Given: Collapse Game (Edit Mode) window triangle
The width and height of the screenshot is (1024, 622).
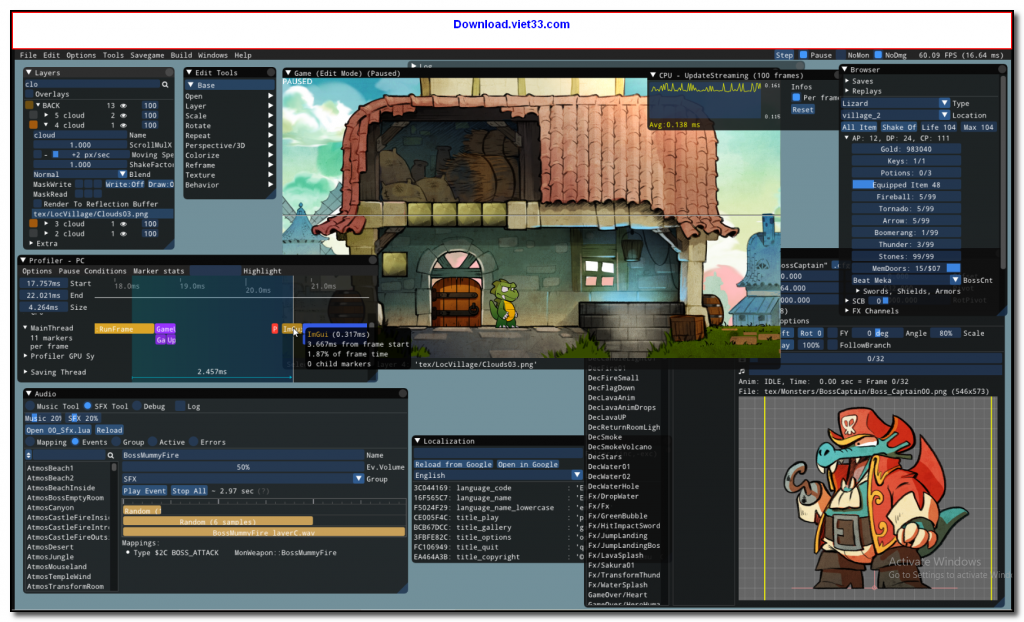Looking at the screenshot, I should [x=289, y=73].
